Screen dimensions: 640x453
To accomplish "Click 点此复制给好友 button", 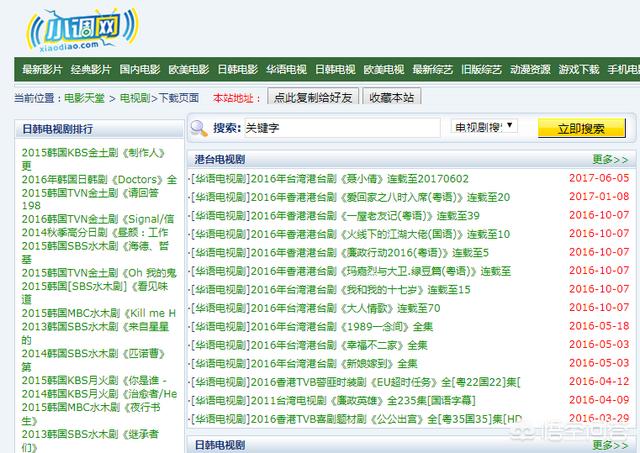I will pyautogui.click(x=313, y=97).
